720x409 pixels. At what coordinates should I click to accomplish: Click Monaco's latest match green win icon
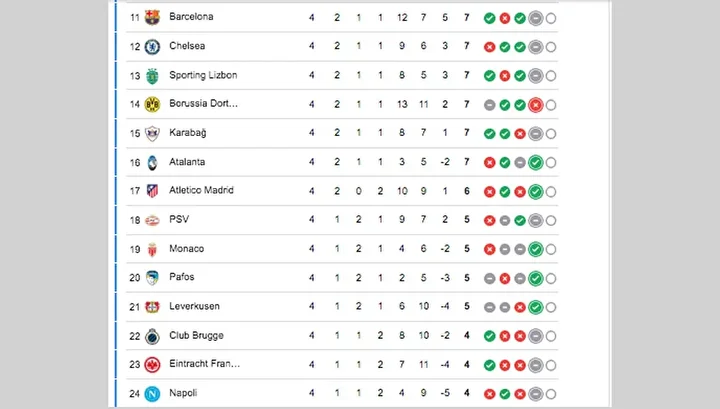pyautogui.click(x=535, y=250)
